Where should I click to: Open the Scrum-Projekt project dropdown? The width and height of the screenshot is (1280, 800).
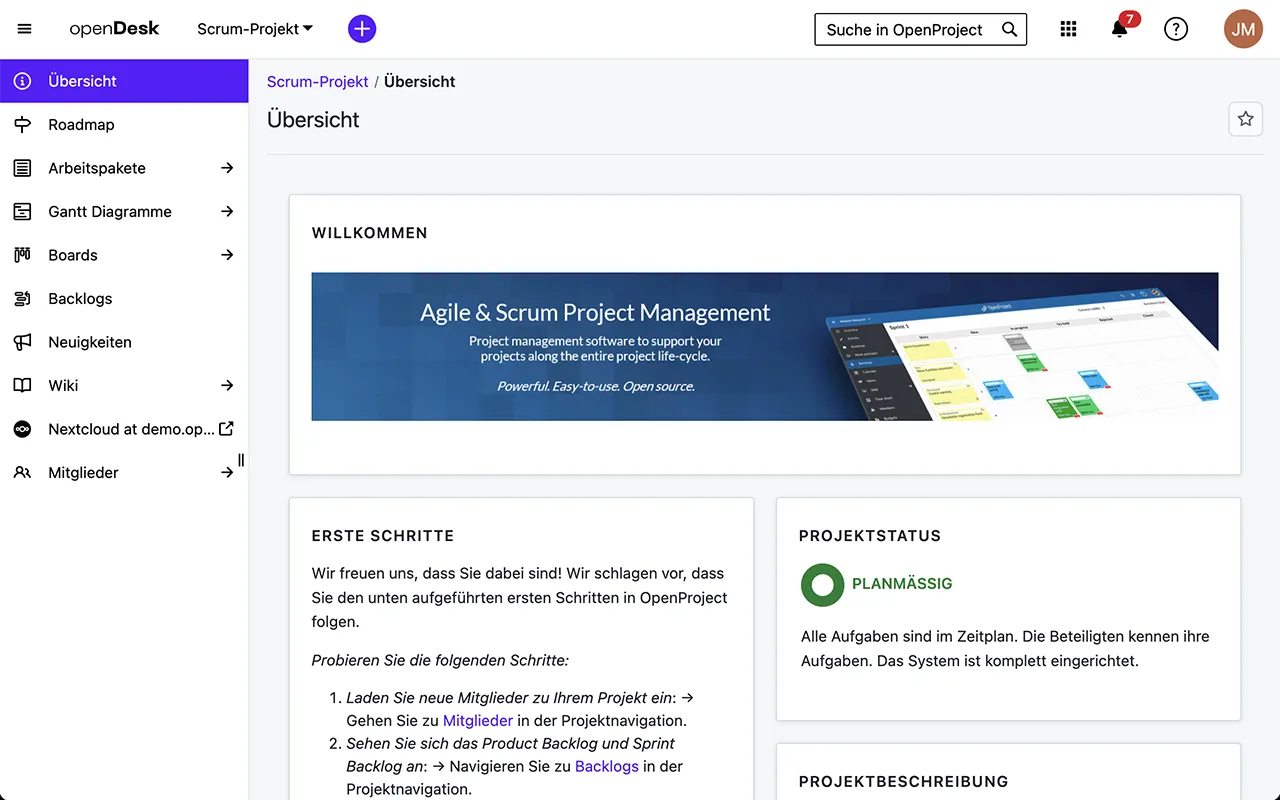(x=253, y=28)
